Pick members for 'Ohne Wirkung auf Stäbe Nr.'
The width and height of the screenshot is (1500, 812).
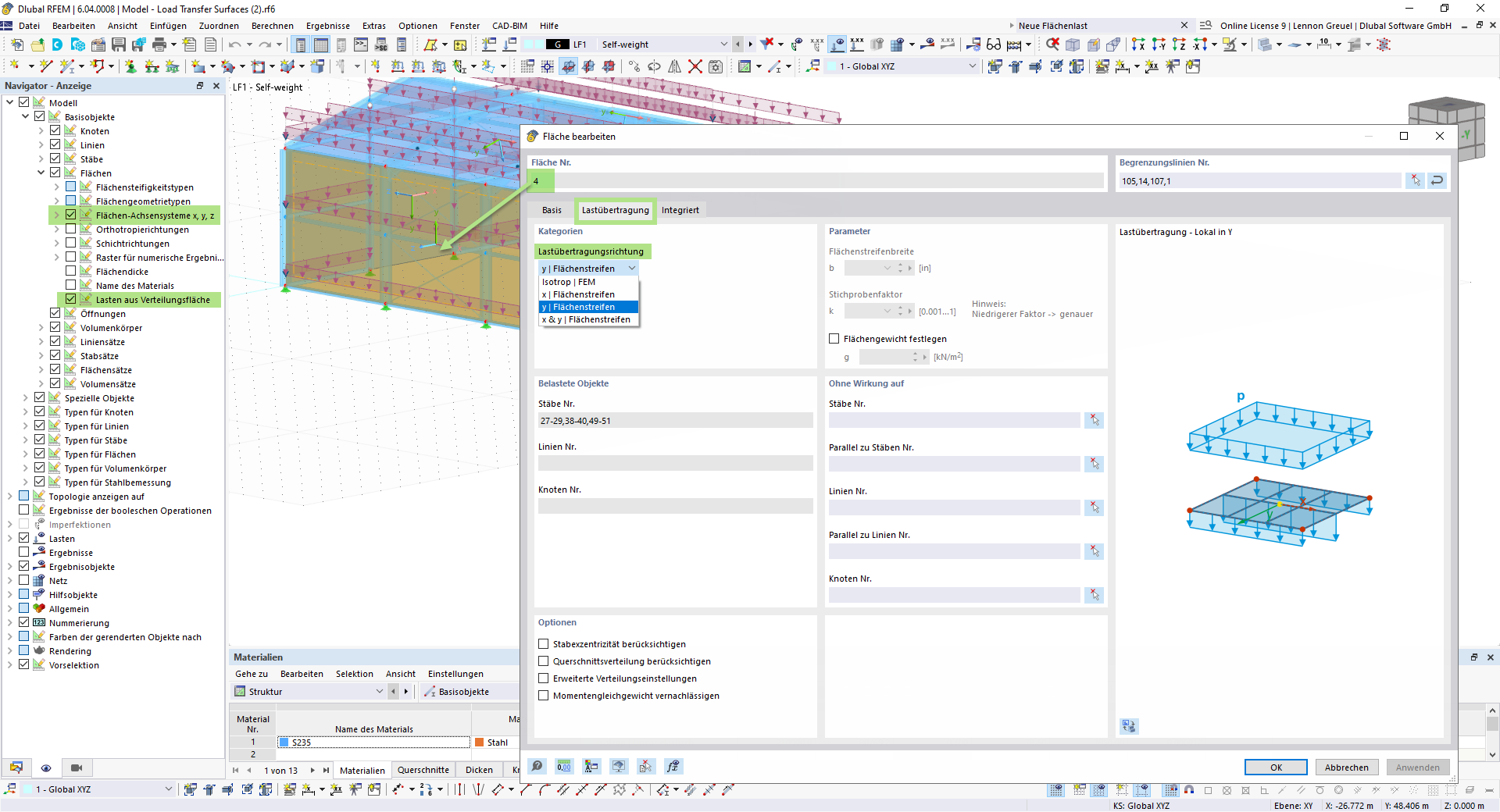(x=1095, y=420)
